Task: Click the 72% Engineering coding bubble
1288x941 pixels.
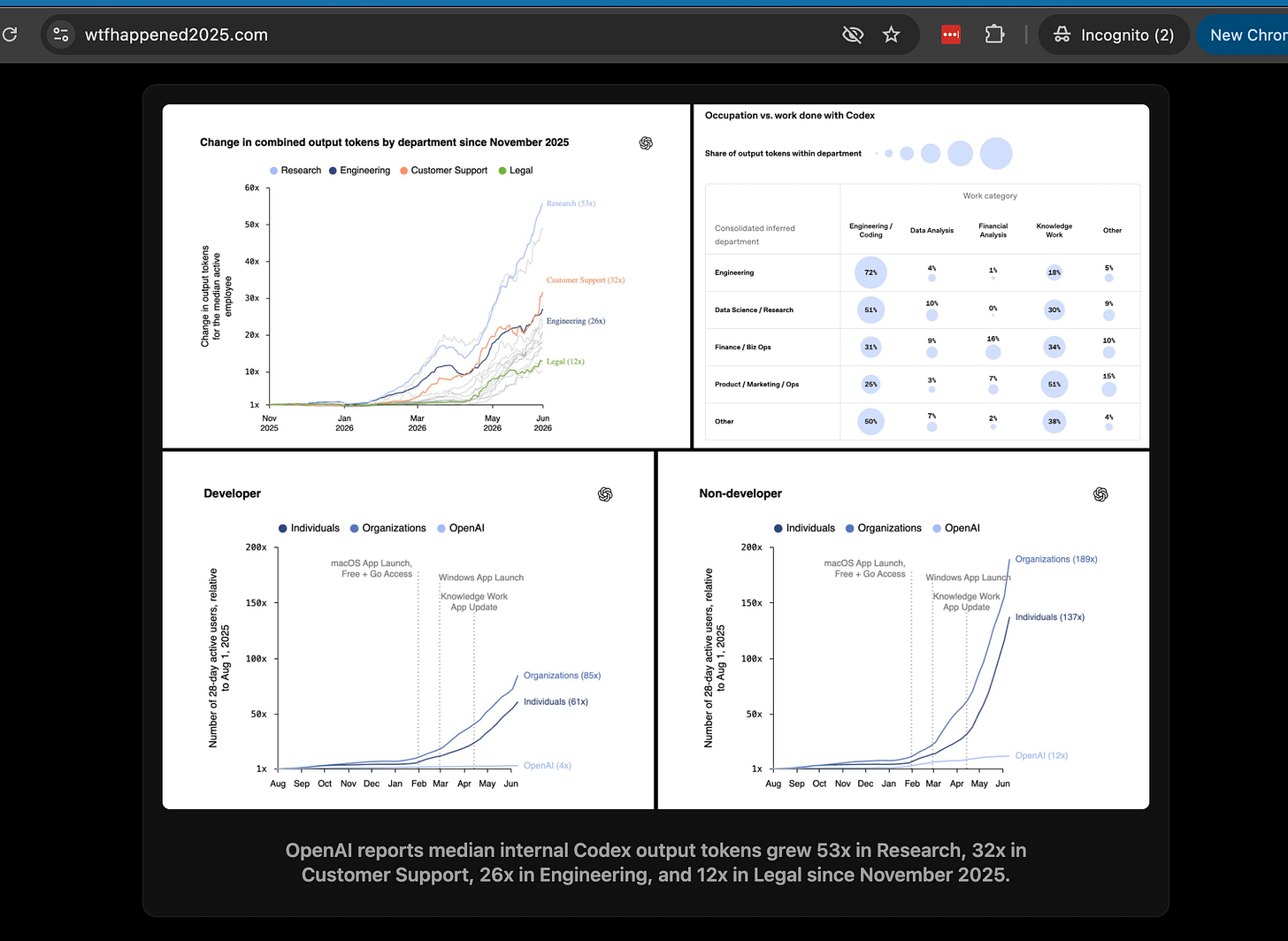Action: (871, 272)
